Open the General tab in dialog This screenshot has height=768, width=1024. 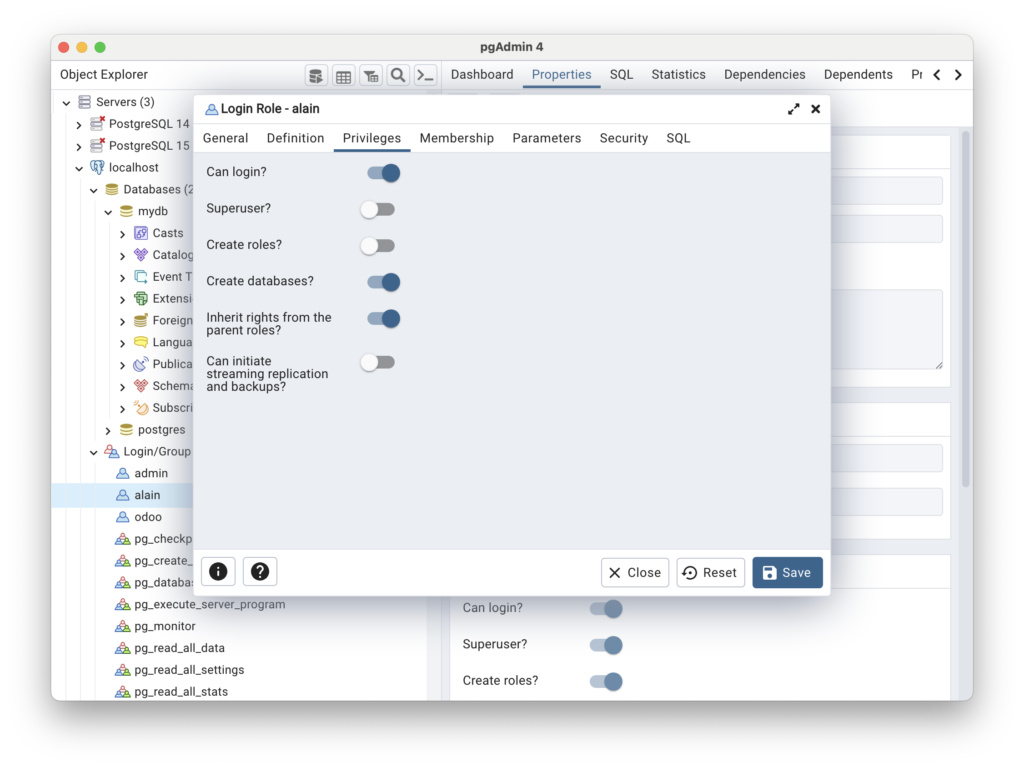(225, 138)
